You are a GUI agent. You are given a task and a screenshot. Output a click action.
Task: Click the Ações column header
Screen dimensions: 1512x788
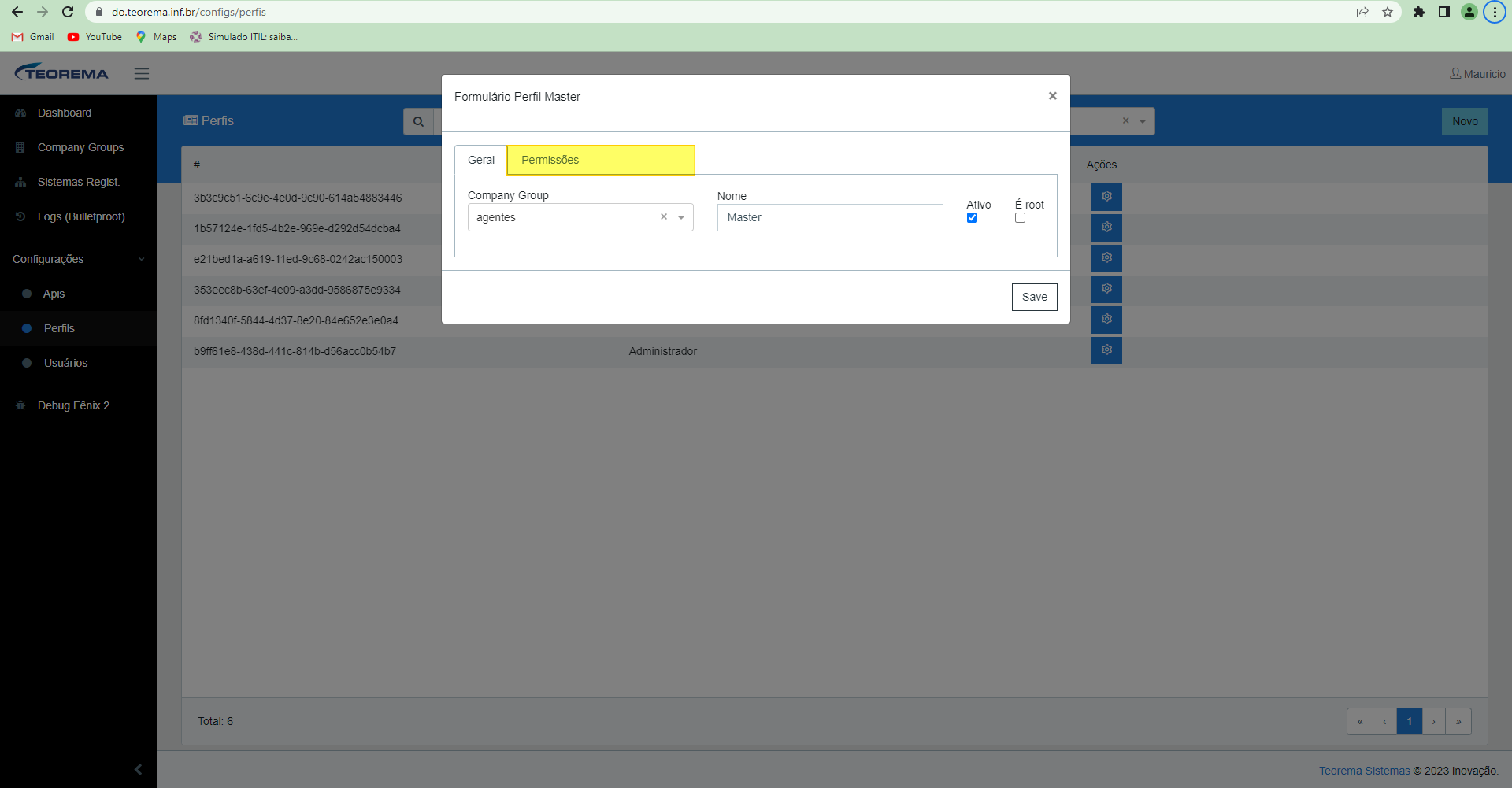1101,165
